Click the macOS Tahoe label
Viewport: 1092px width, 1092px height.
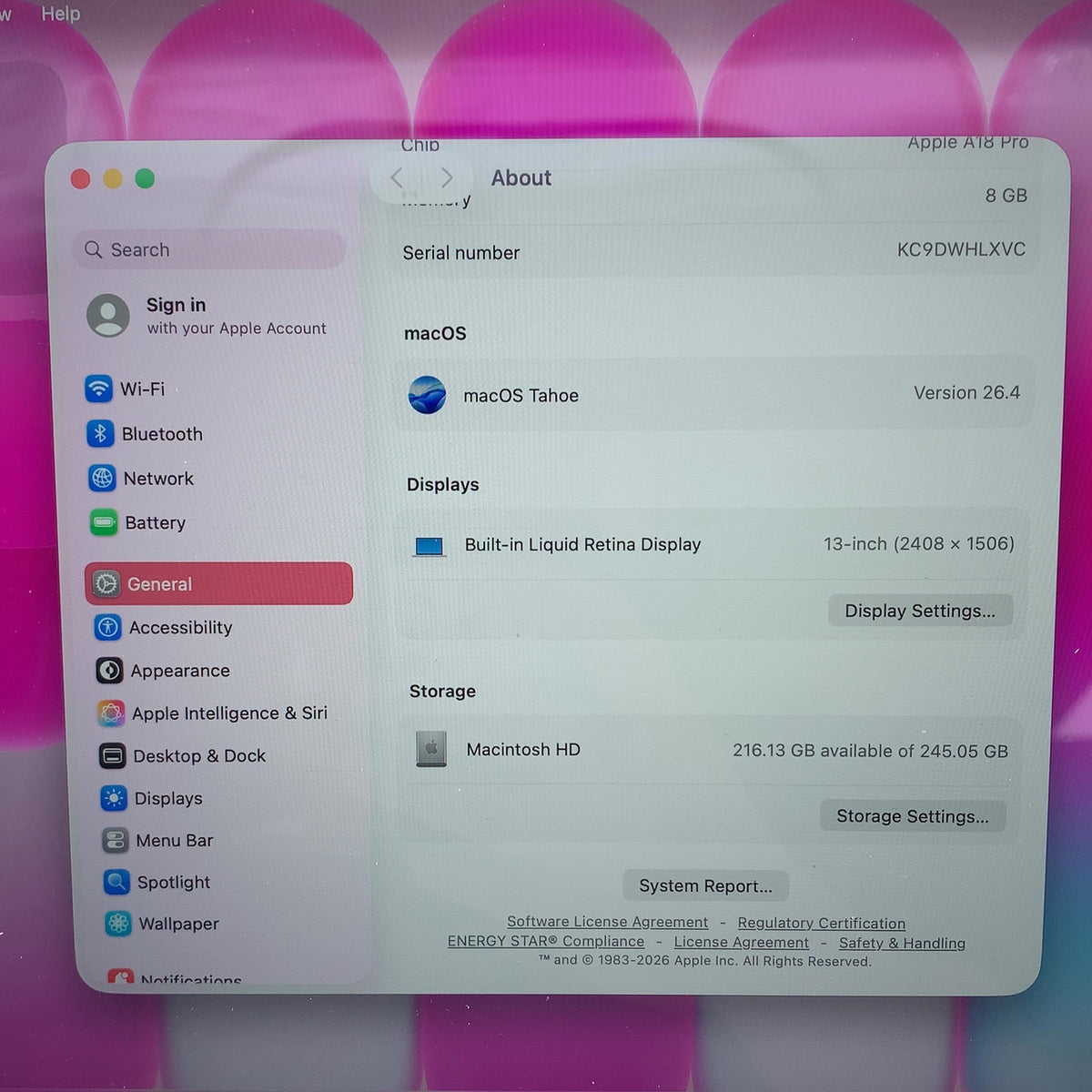point(521,395)
